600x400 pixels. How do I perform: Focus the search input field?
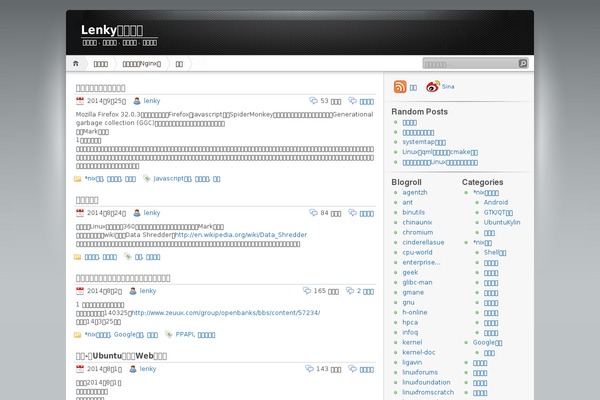(x=470, y=64)
